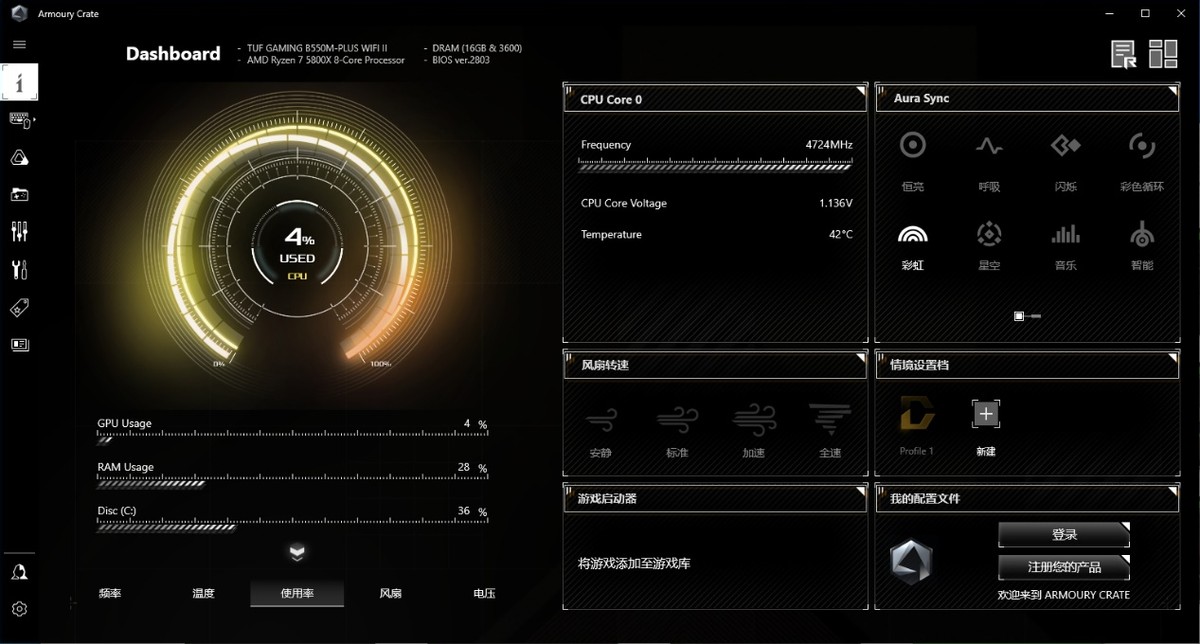Click the Aura Sync page indicator dots
This screenshot has width=1200, height=644.
(x=1027, y=316)
